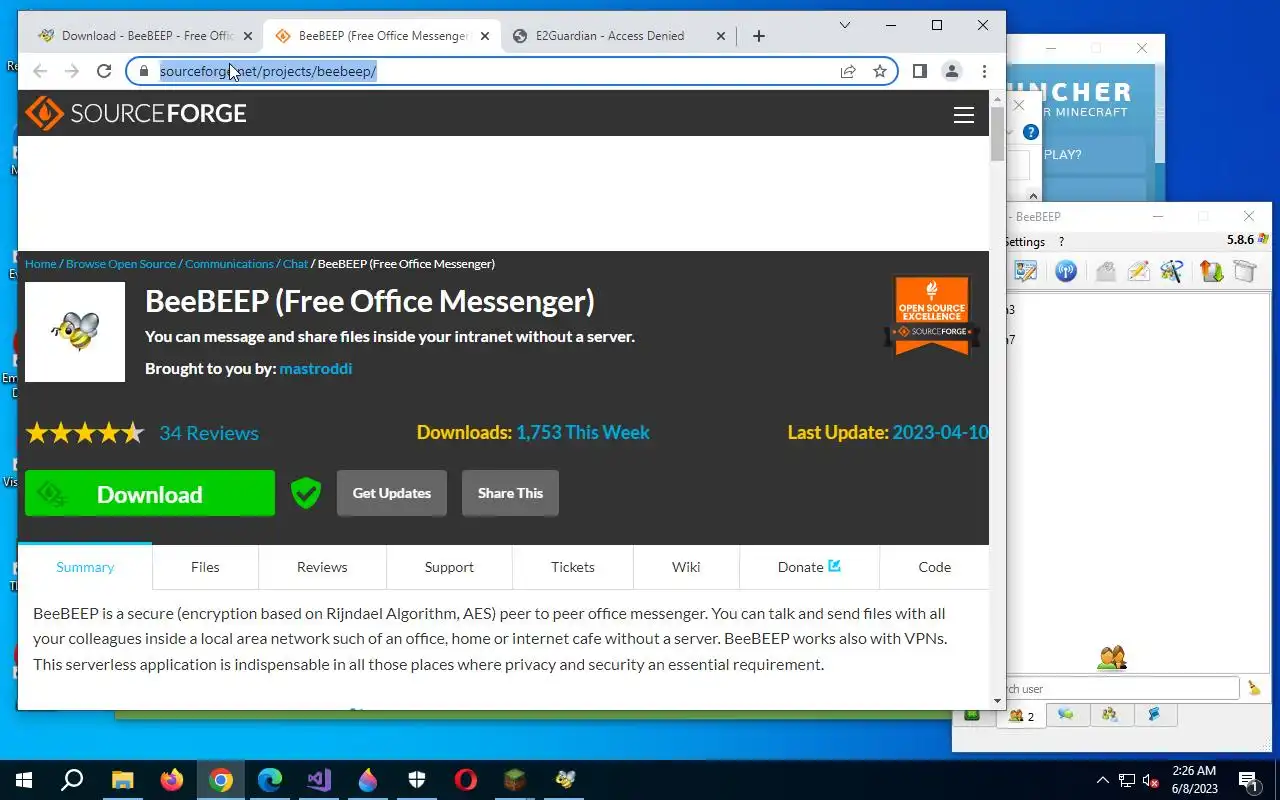Click the green shield security icon

click(x=306, y=493)
